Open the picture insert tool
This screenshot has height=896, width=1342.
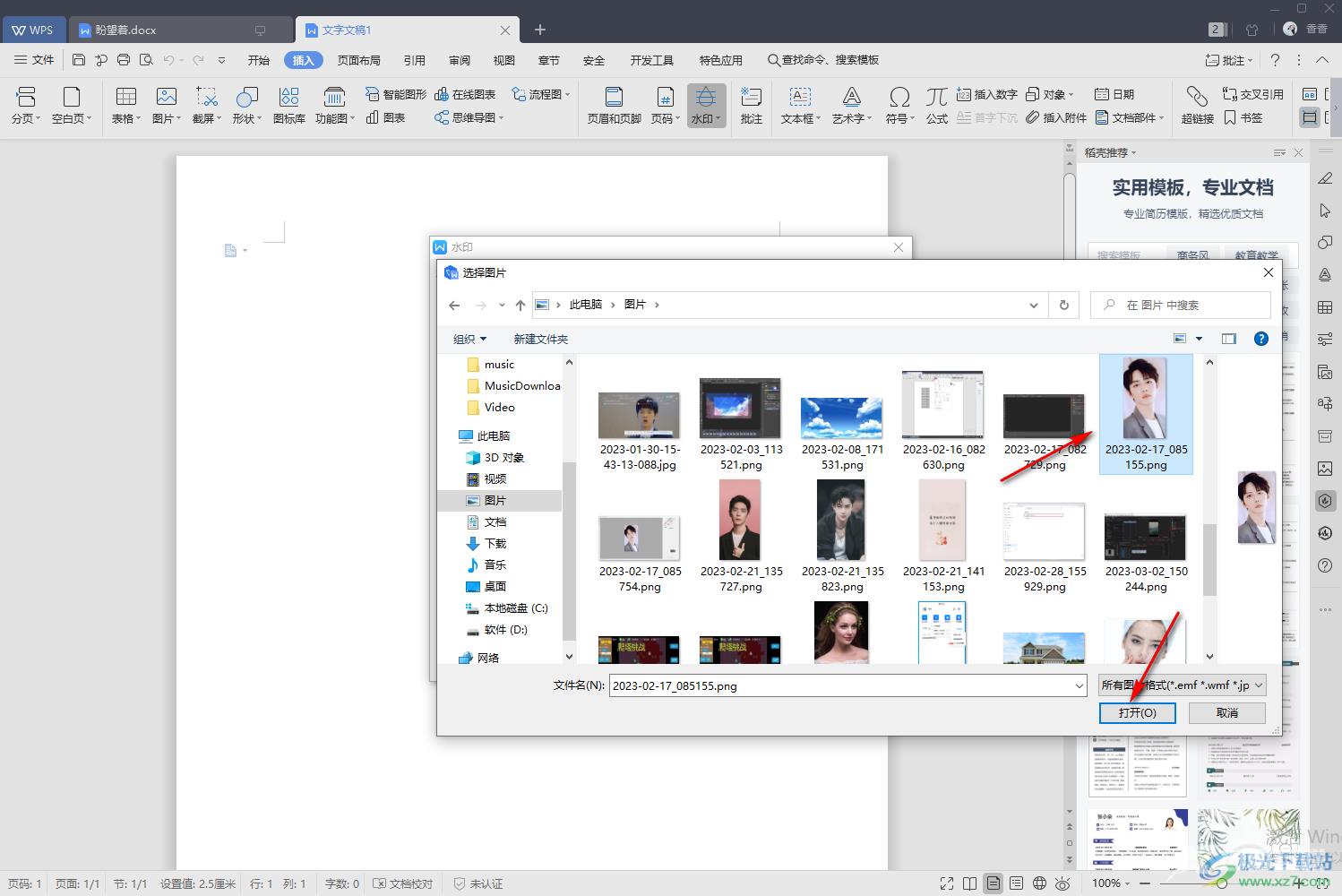[x=167, y=105]
